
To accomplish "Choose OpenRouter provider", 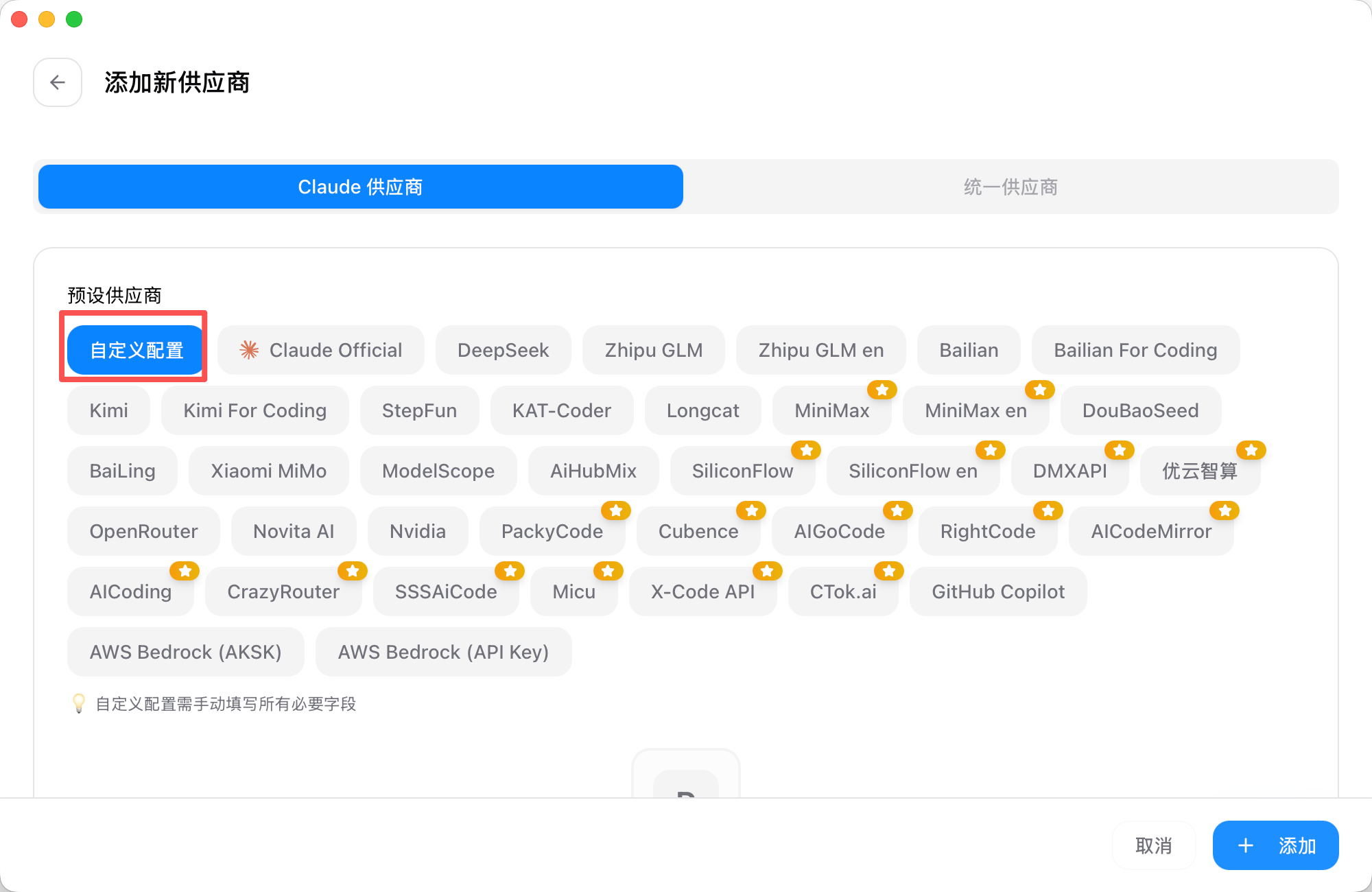I will [x=144, y=531].
